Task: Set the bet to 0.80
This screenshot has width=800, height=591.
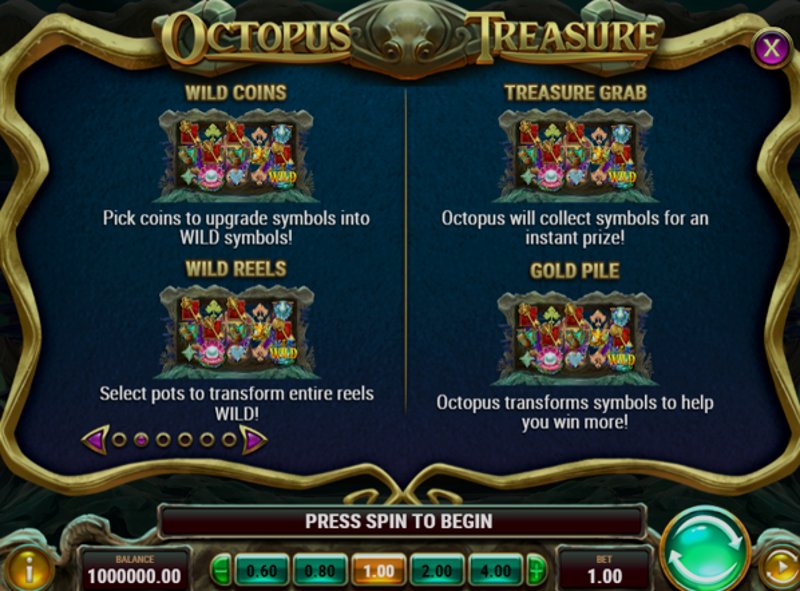Action: (320, 570)
